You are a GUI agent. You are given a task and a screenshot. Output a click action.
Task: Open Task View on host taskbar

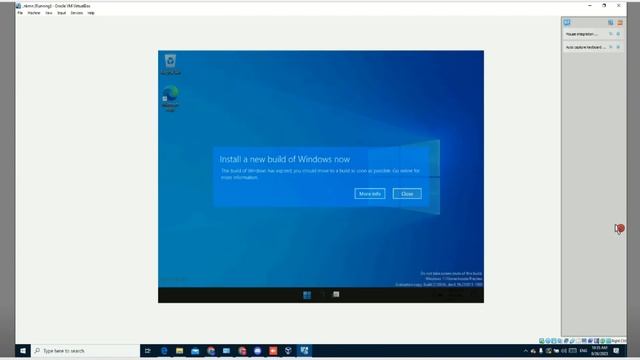pyautogui.click(x=148, y=351)
